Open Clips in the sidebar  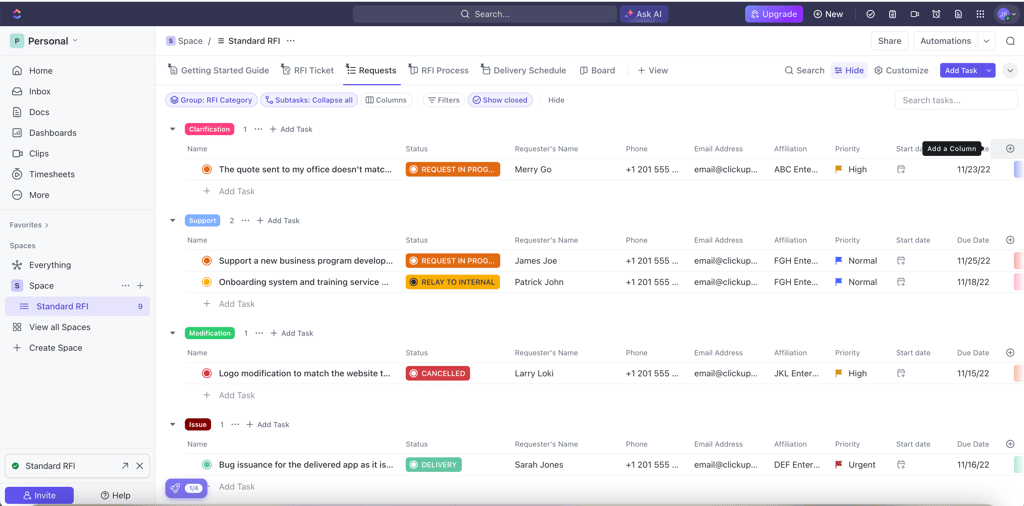pos(39,154)
